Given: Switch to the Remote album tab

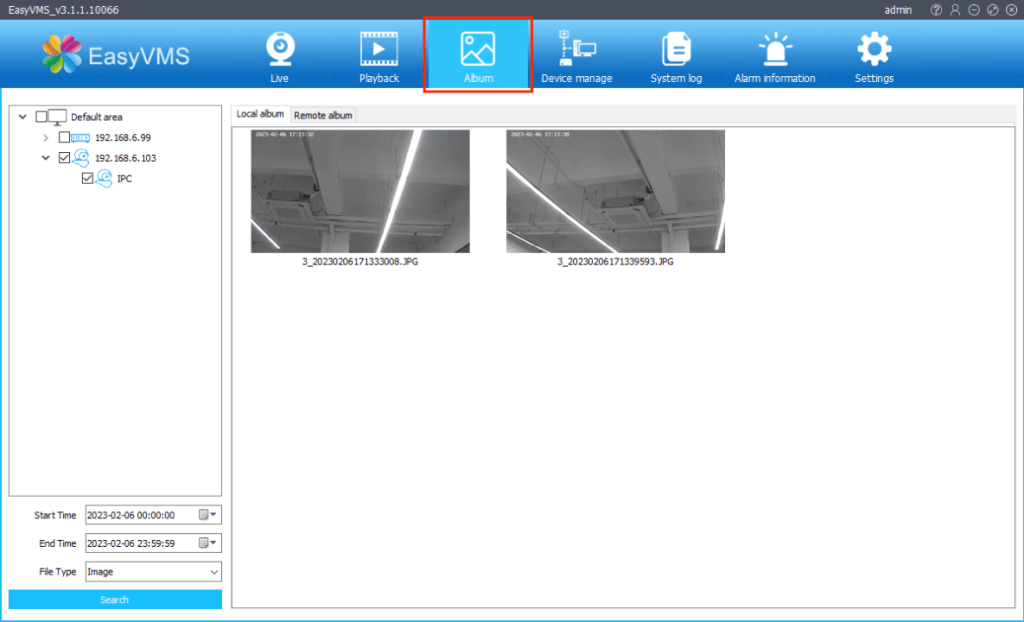Looking at the screenshot, I should 323,115.
